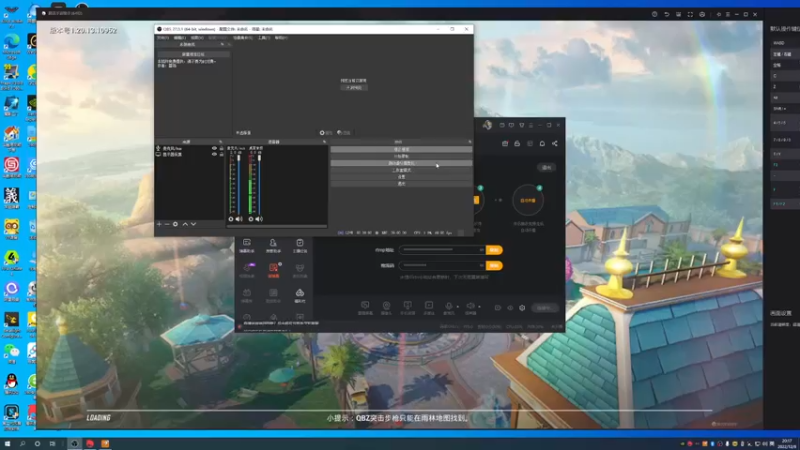
Task: Move the selected OBS source up
Action: [185, 224]
